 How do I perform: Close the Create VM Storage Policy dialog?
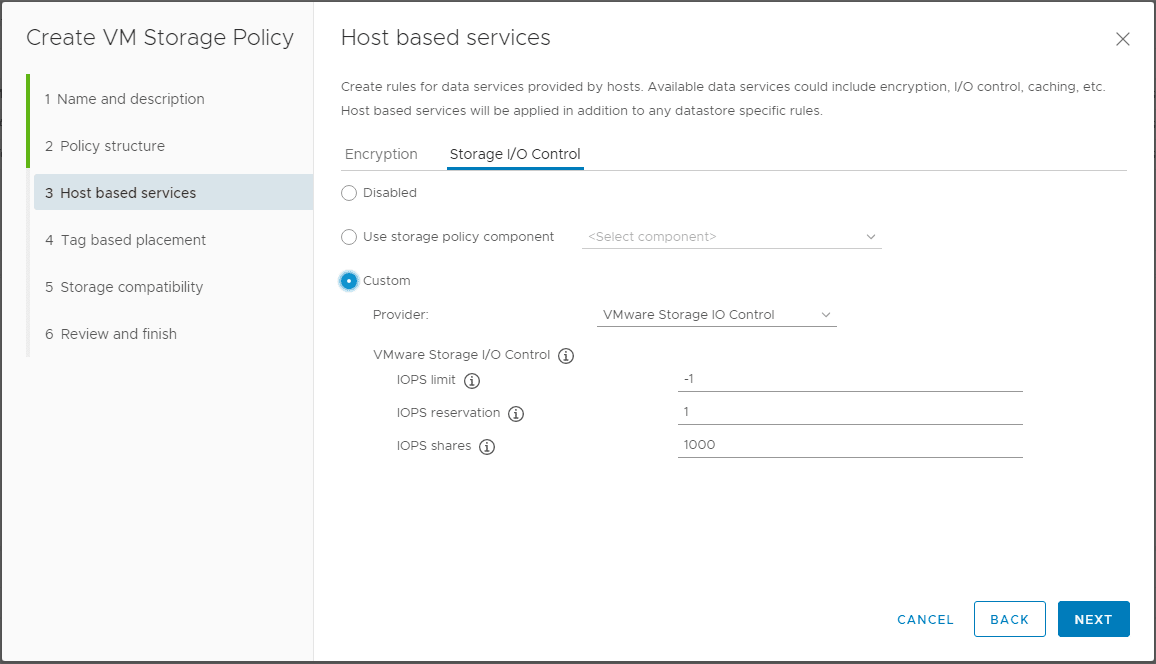[x=1122, y=39]
